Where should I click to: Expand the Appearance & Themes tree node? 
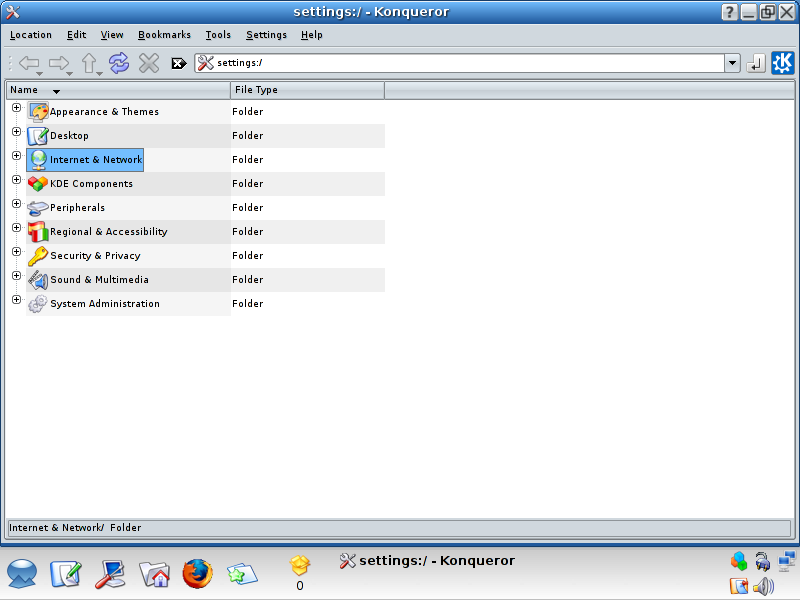pyautogui.click(x=16, y=108)
